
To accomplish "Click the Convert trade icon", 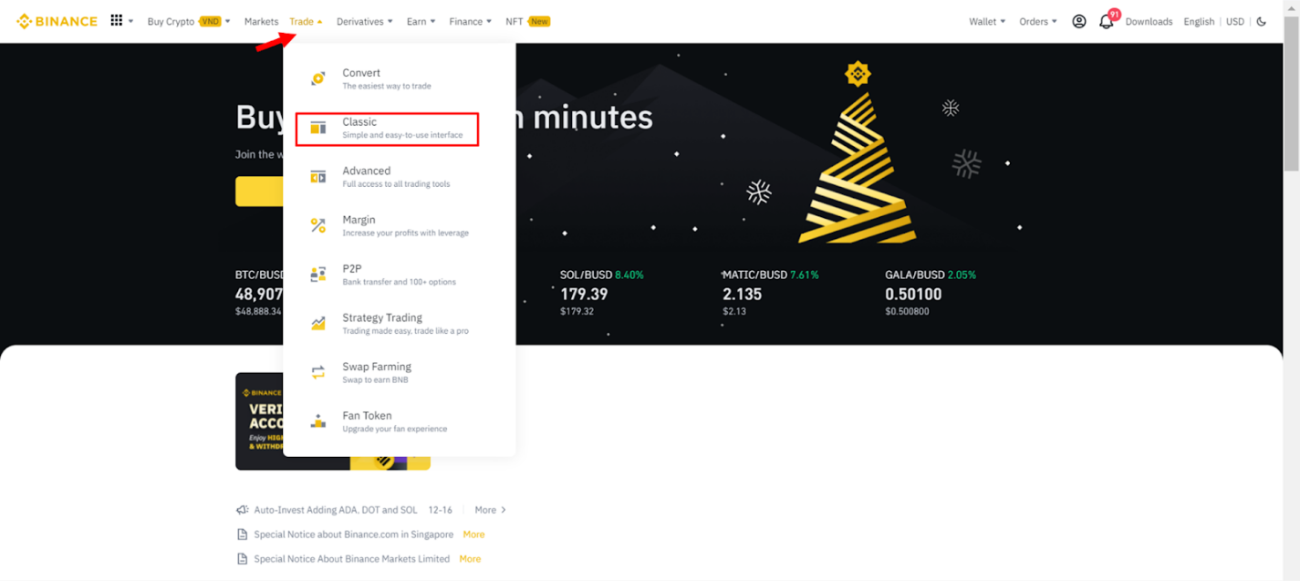I will coord(318,79).
